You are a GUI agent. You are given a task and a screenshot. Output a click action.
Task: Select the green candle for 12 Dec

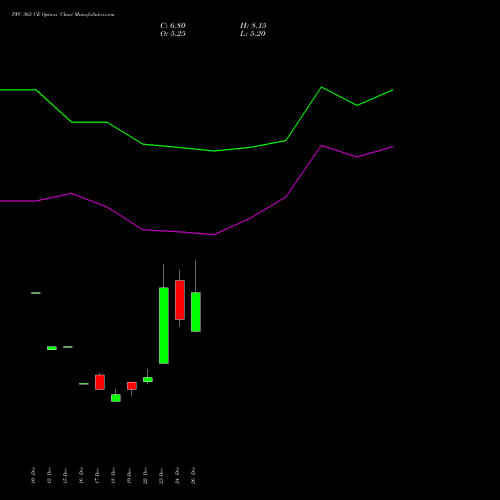pyautogui.click(x=52, y=348)
